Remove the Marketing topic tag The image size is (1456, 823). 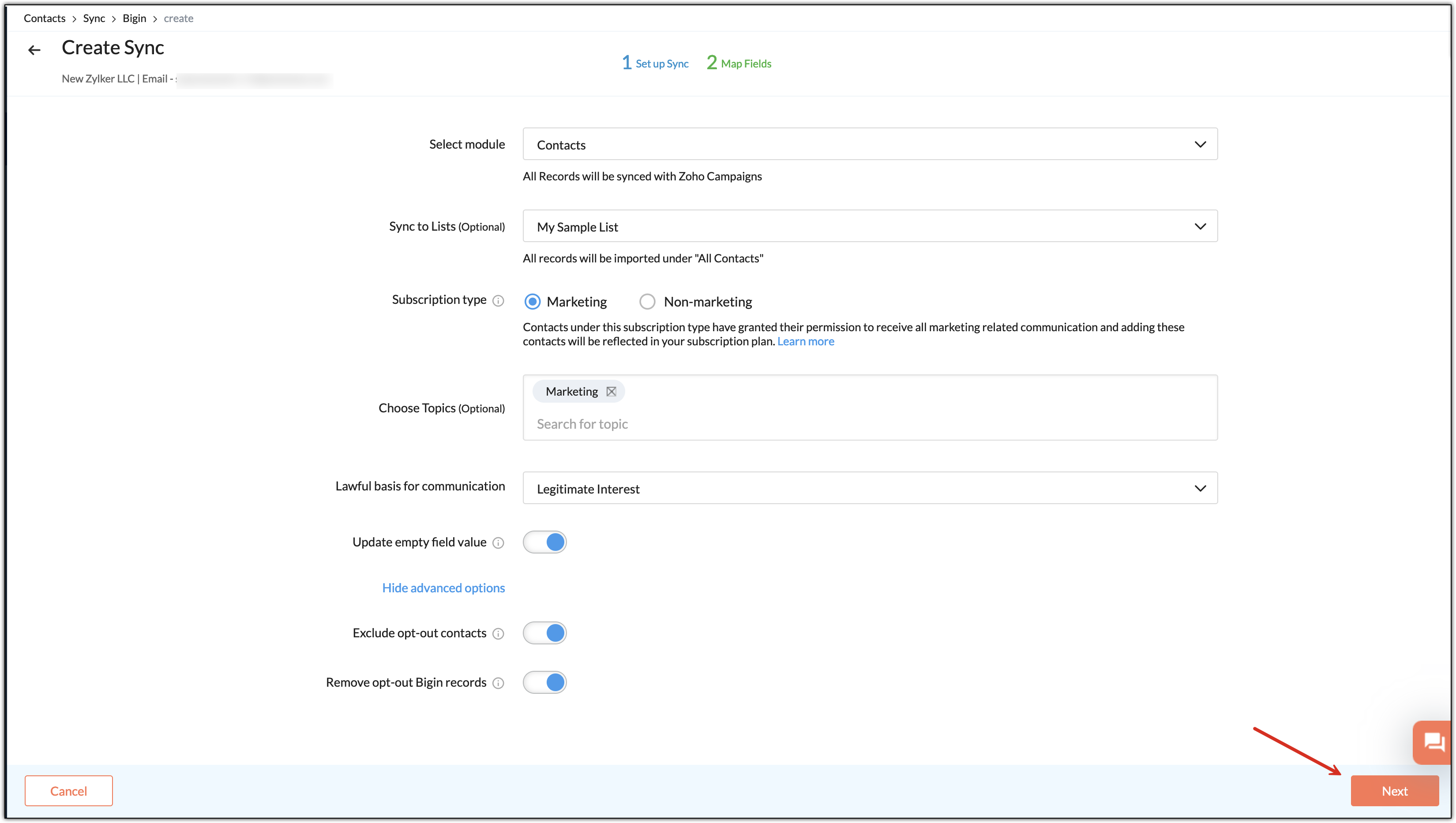click(x=611, y=392)
